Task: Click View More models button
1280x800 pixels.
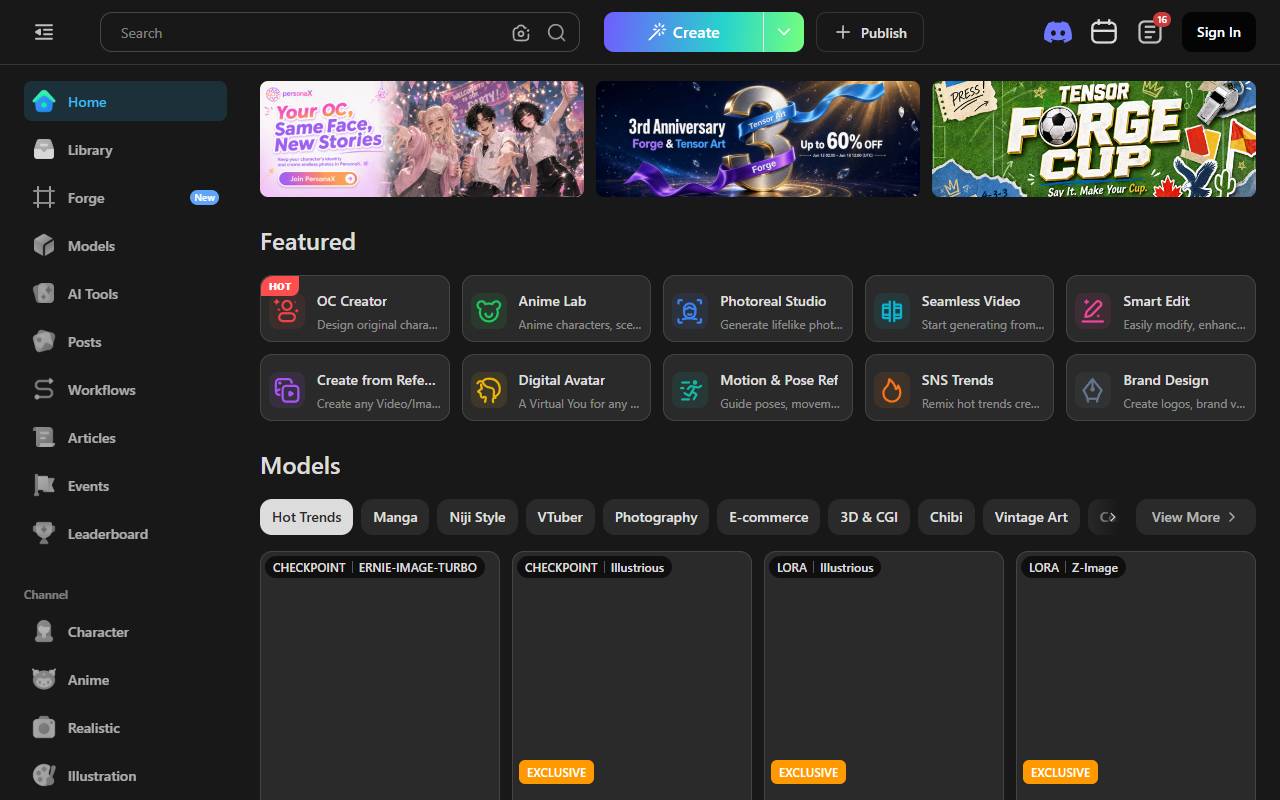Action: pyautogui.click(x=1195, y=517)
